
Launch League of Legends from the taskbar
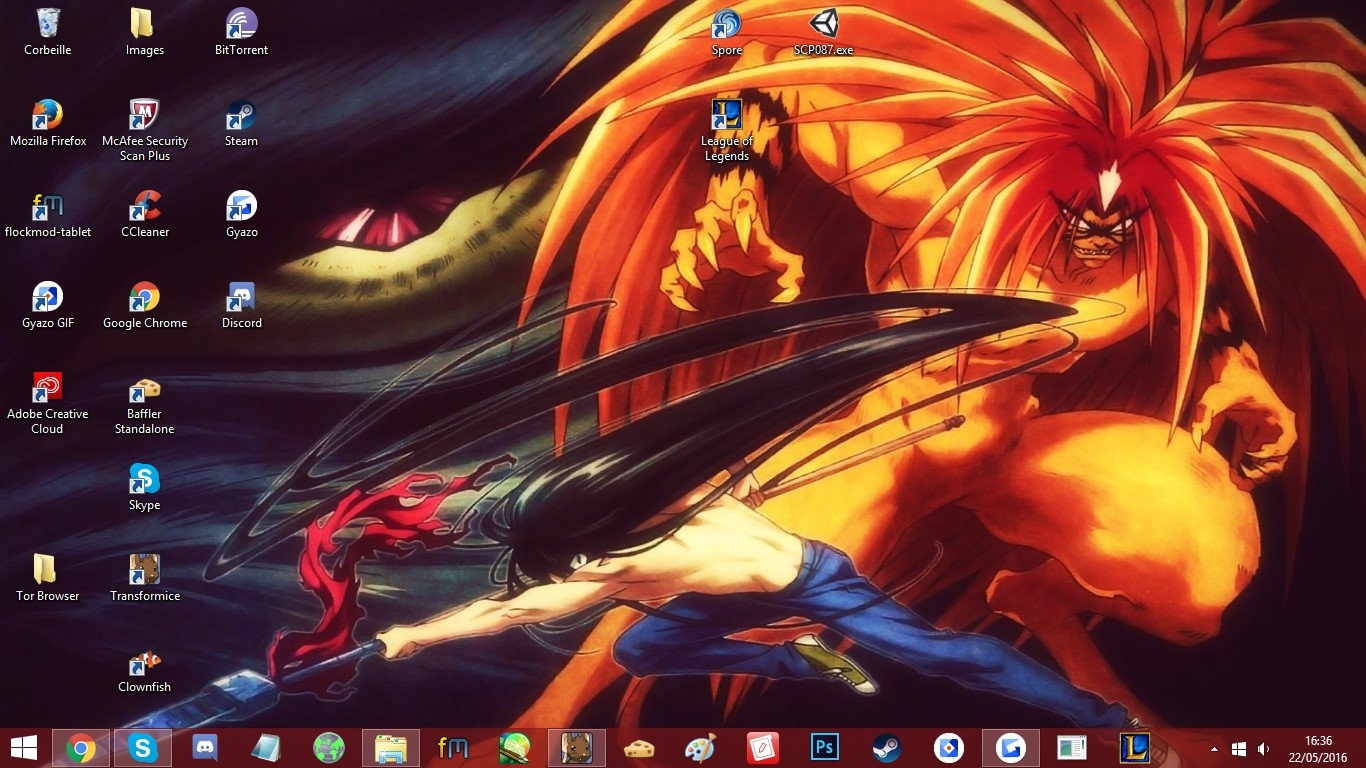[x=1135, y=748]
